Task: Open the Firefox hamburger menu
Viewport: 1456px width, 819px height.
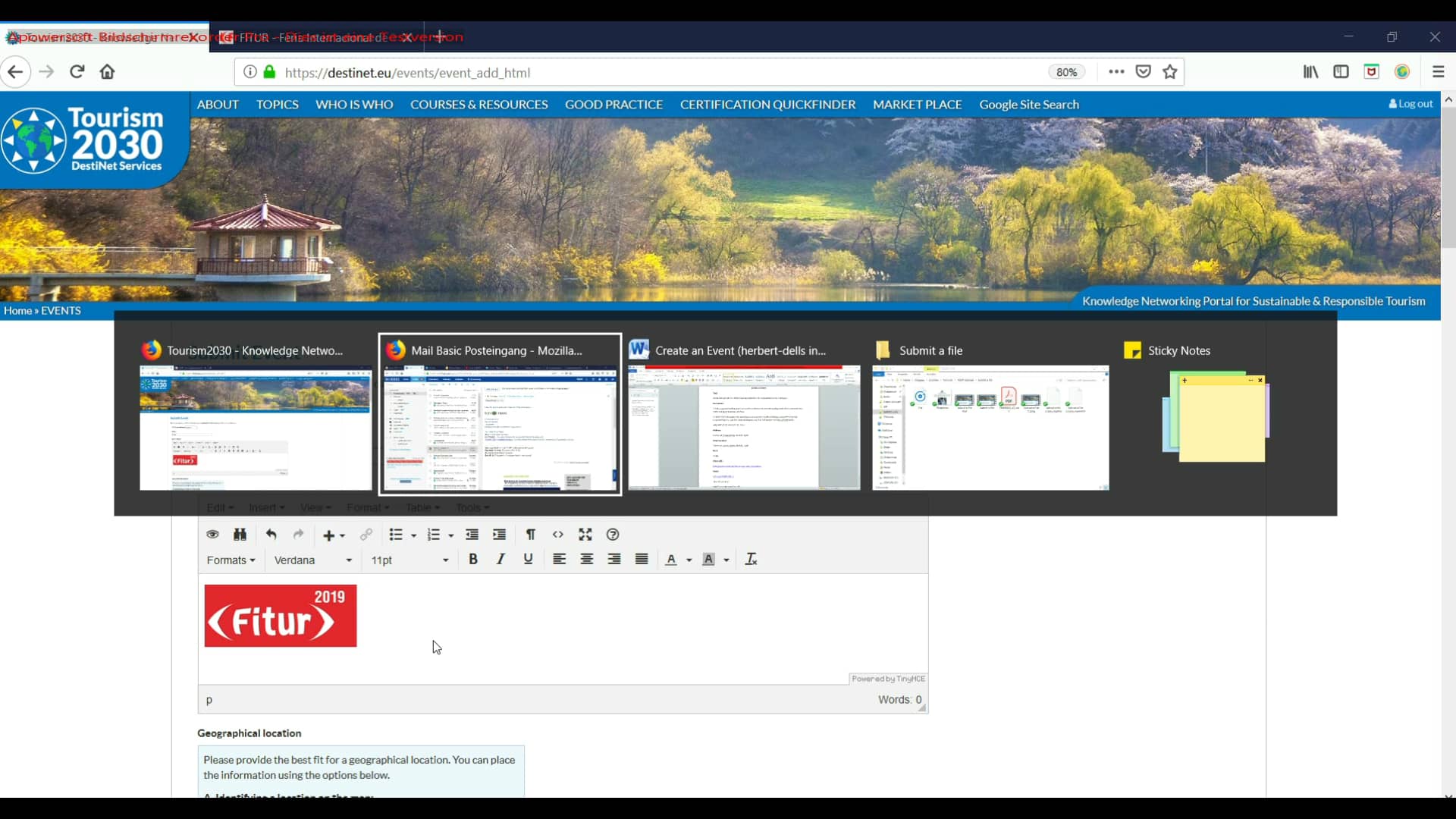Action: coord(1438,72)
